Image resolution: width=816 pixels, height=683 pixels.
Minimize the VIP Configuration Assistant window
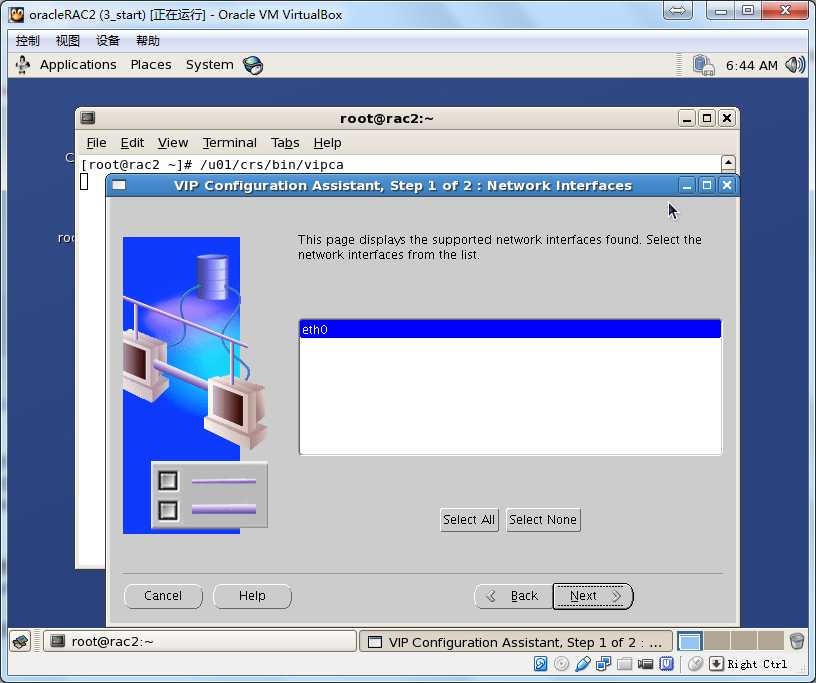(686, 185)
